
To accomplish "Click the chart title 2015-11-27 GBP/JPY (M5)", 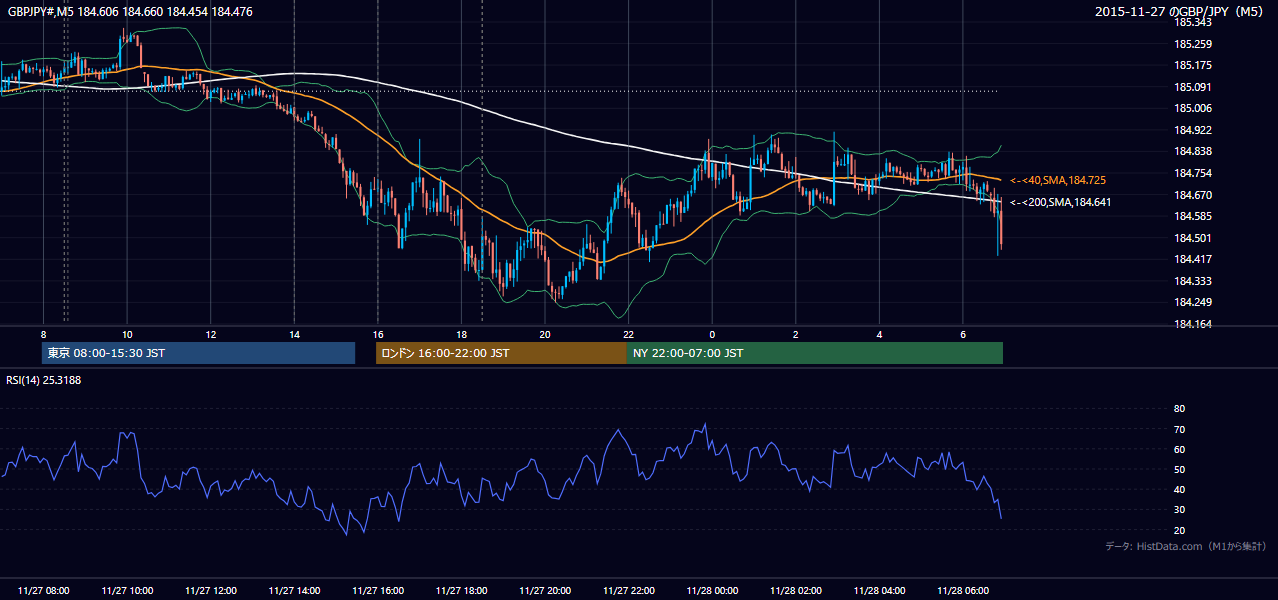I will [1180, 12].
